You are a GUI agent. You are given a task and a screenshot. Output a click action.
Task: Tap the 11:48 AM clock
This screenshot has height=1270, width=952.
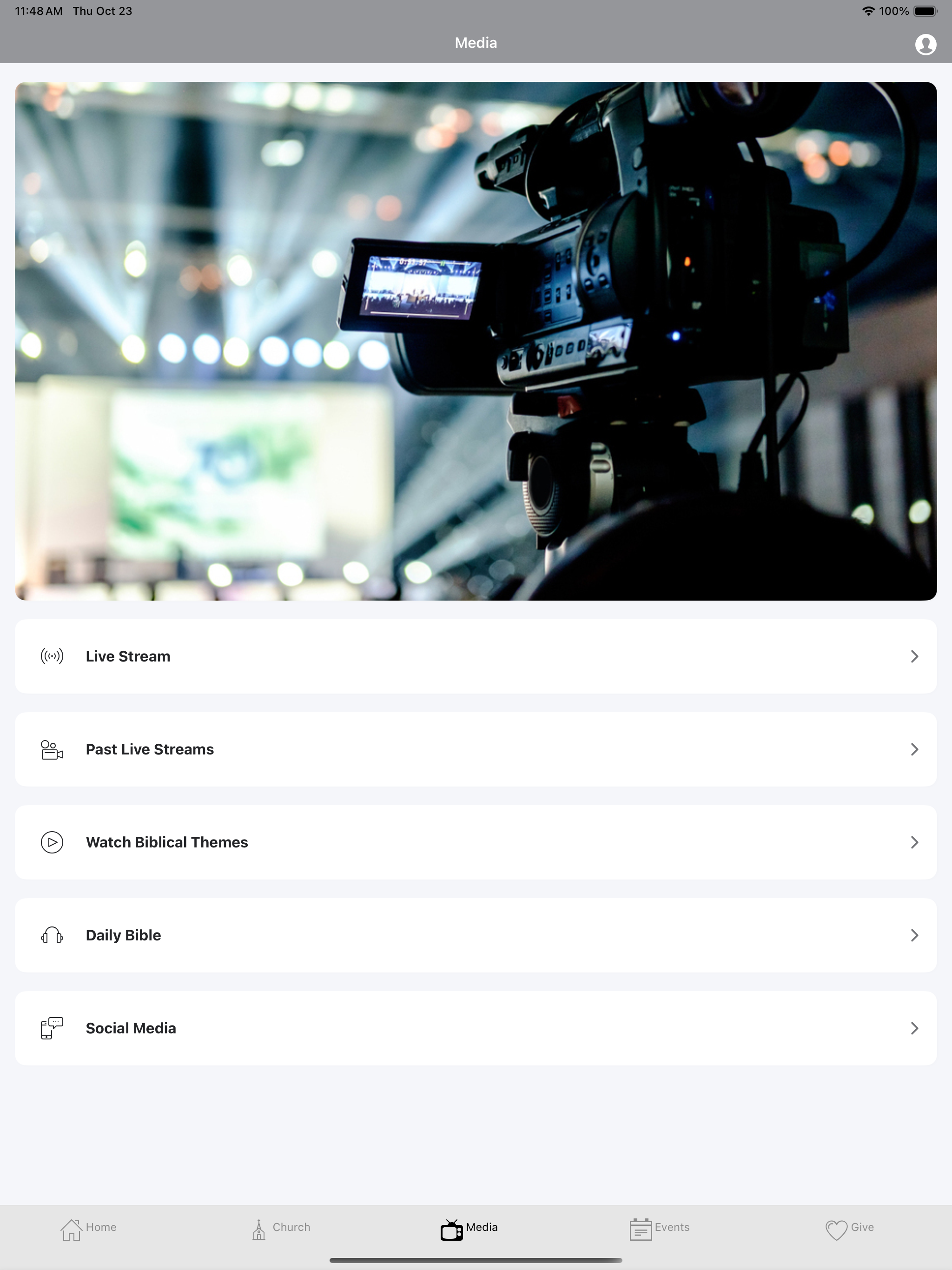(39, 11)
